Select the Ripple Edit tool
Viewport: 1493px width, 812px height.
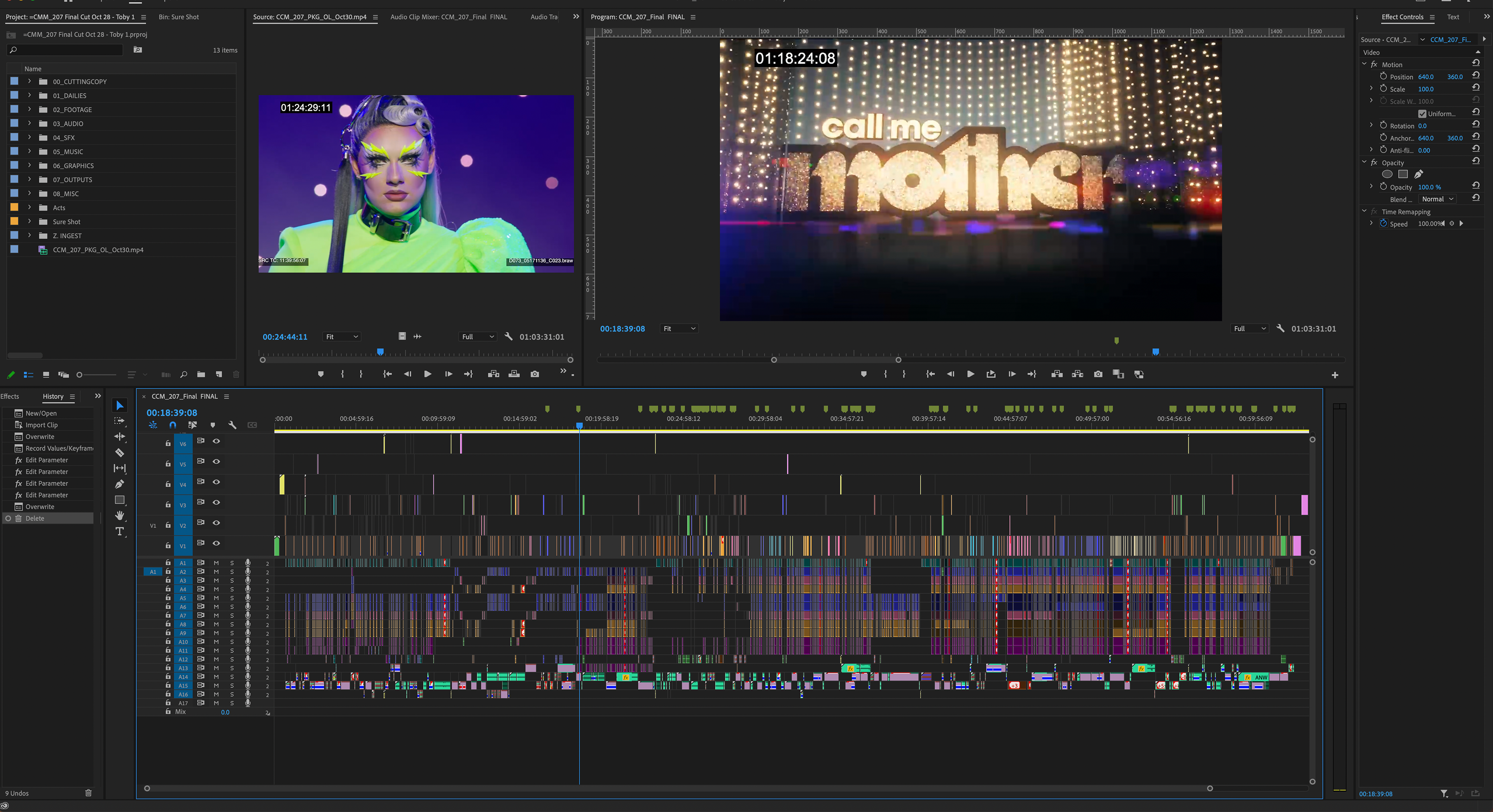(x=119, y=437)
